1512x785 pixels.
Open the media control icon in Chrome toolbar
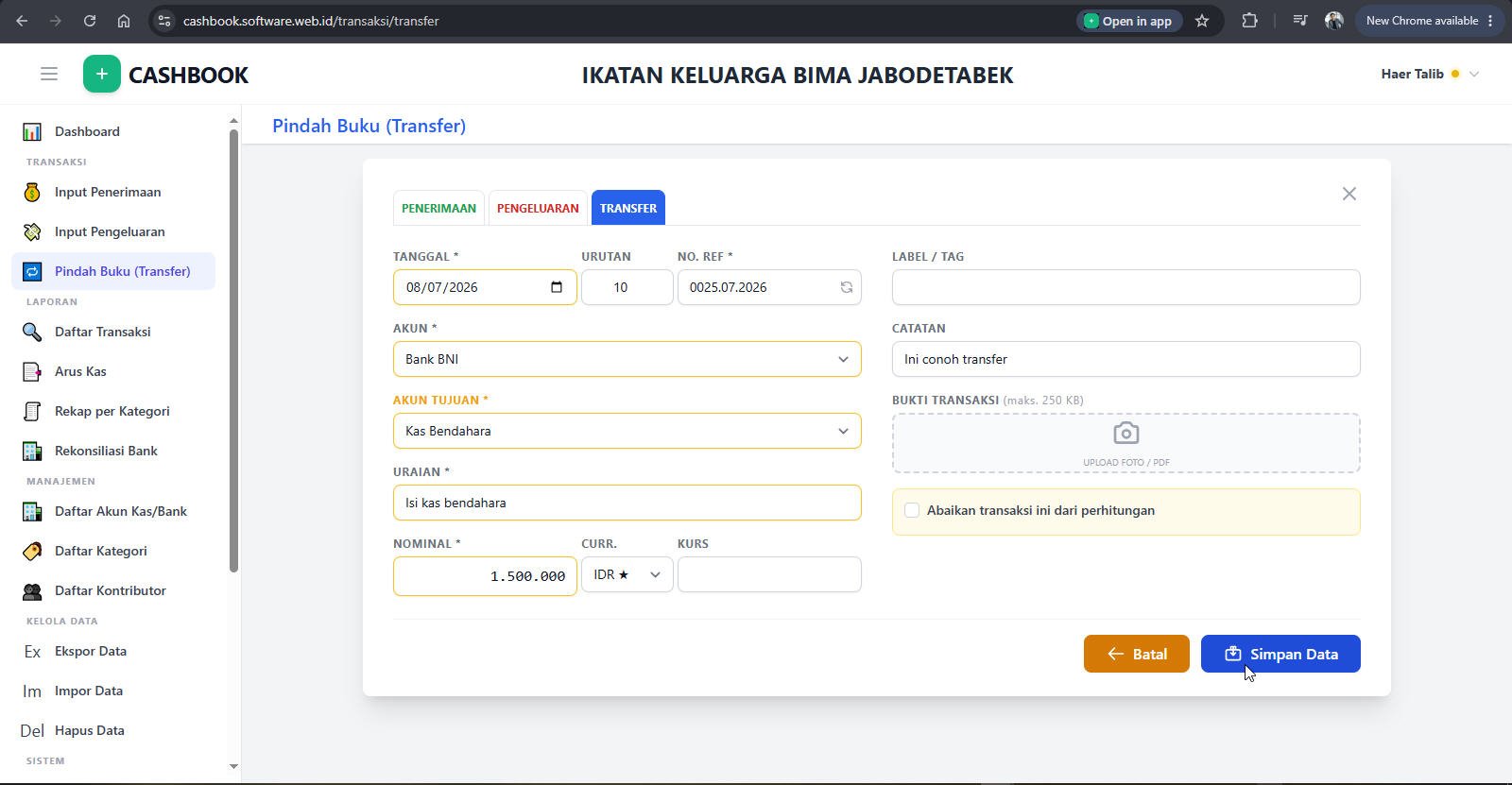(x=1300, y=21)
